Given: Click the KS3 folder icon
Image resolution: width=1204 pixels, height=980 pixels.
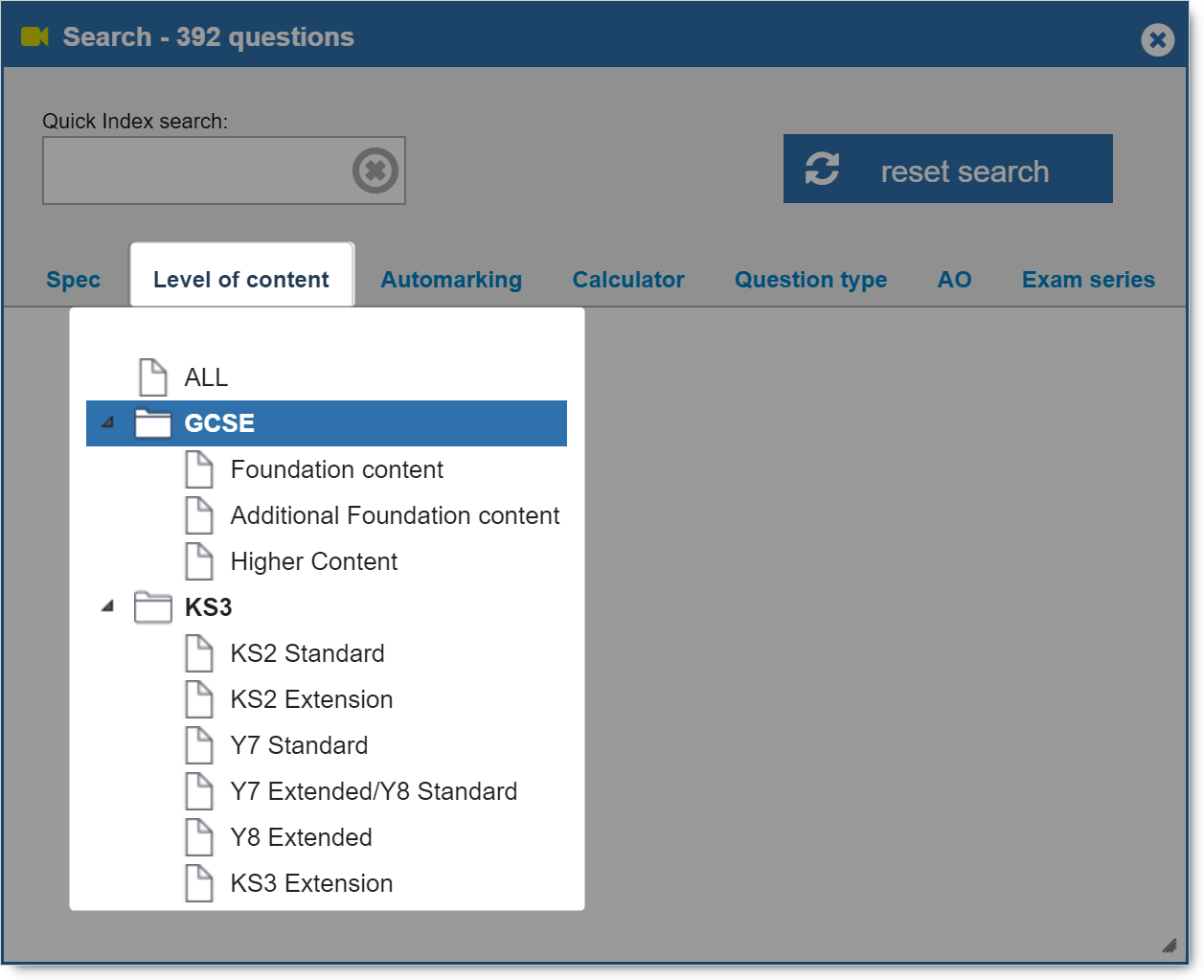Looking at the screenshot, I should pyautogui.click(x=152, y=607).
